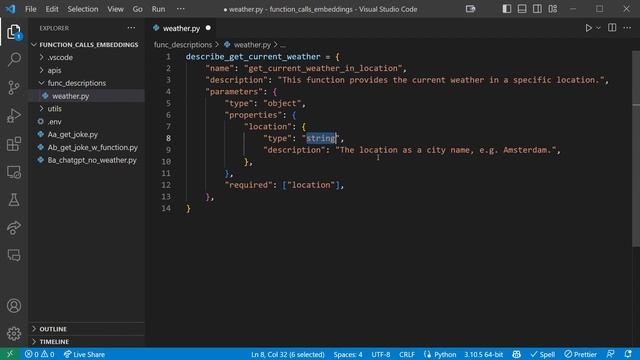Screen dimensions: 640x360
Task: Open Ab_get_joke_w_function.py file
Action: tap(86, 147)
